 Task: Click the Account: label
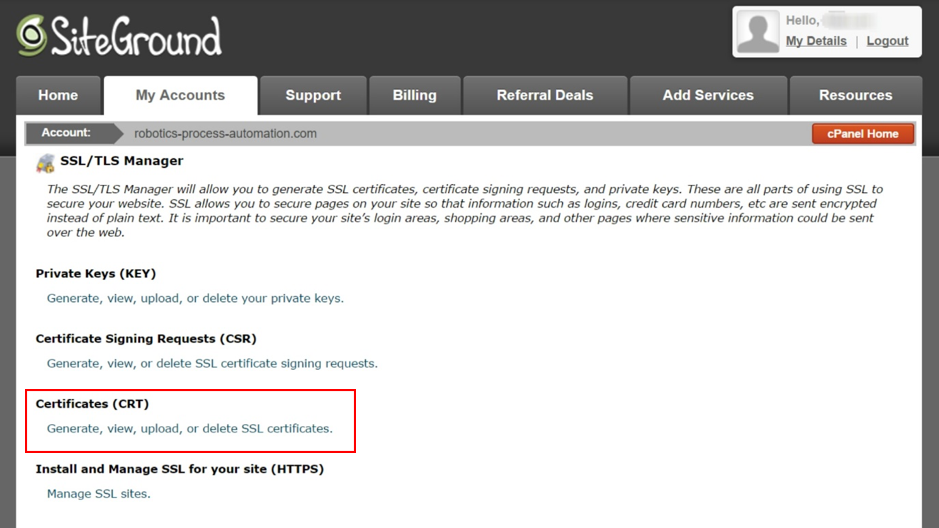(66, 133)
